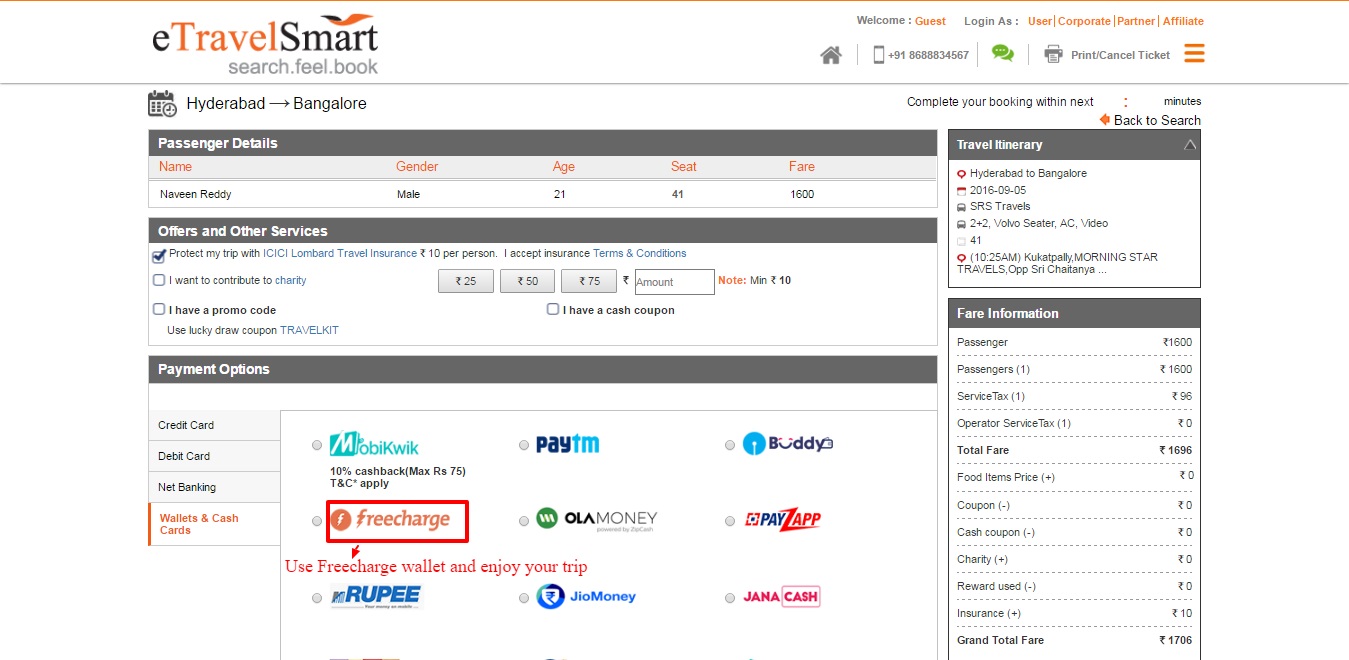1349x660 pixels.
Task: Click the orange diamond Back to Search icon
Action: [1105, 119]
